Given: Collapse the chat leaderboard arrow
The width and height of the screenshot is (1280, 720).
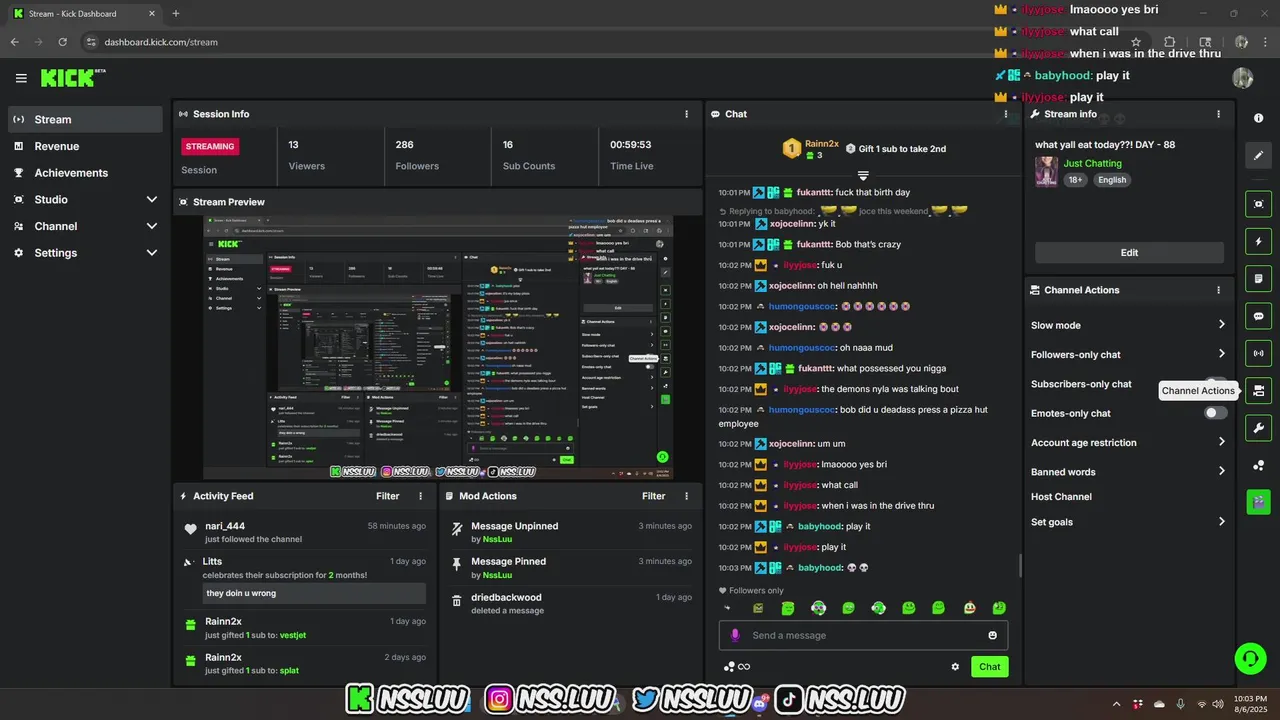Looking at the screenshot, I should coord(863,176).
